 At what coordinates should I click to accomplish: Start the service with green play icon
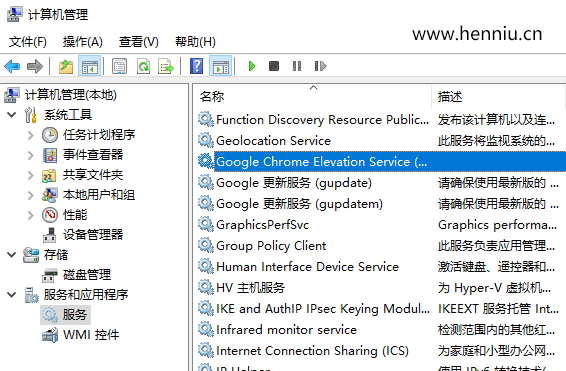[x=252, y=66]
